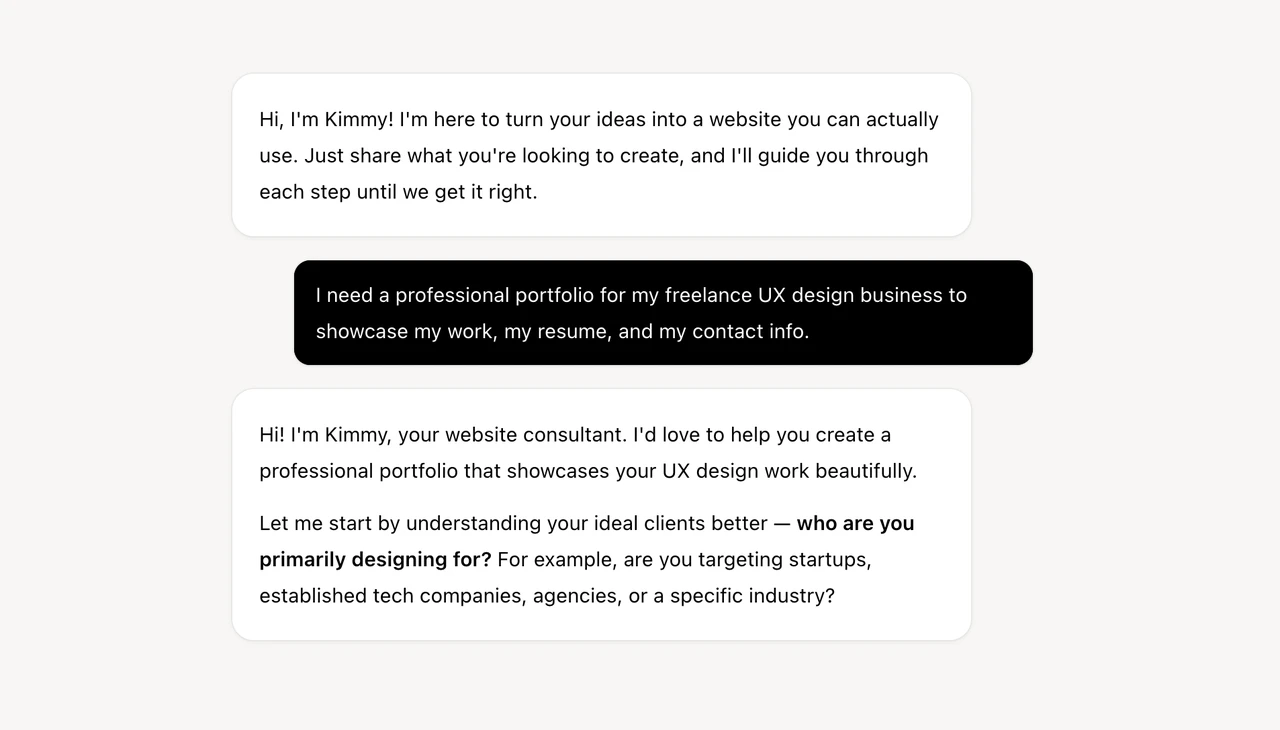Click the bold question "who are you"
The height and width of the screenshot is (730, 1280).
tap(855, 524)
